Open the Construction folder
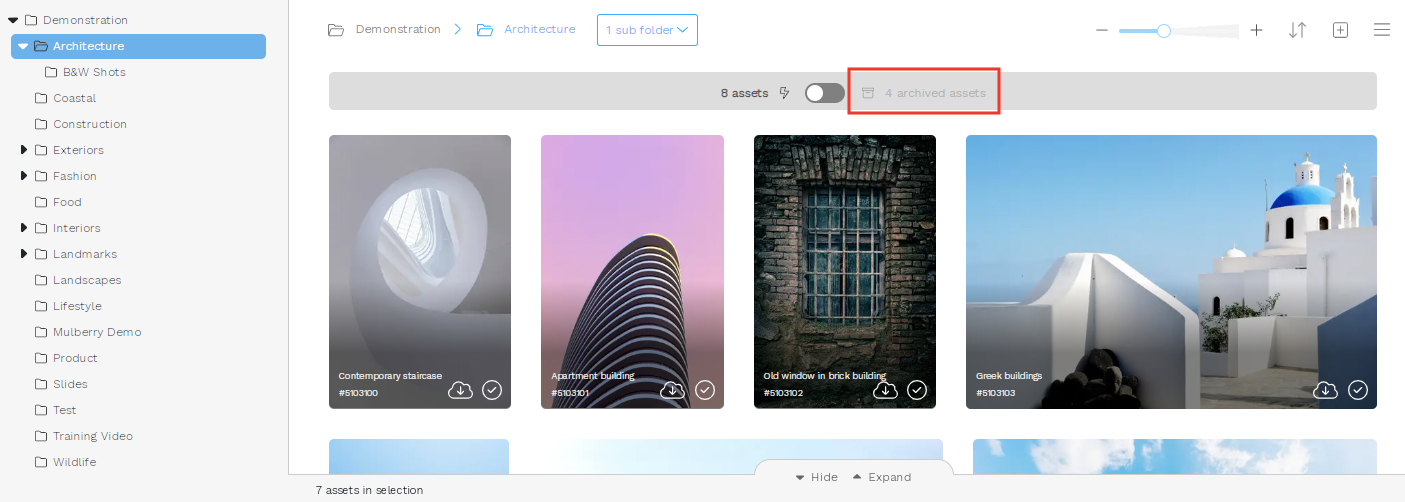 point(90,124)
